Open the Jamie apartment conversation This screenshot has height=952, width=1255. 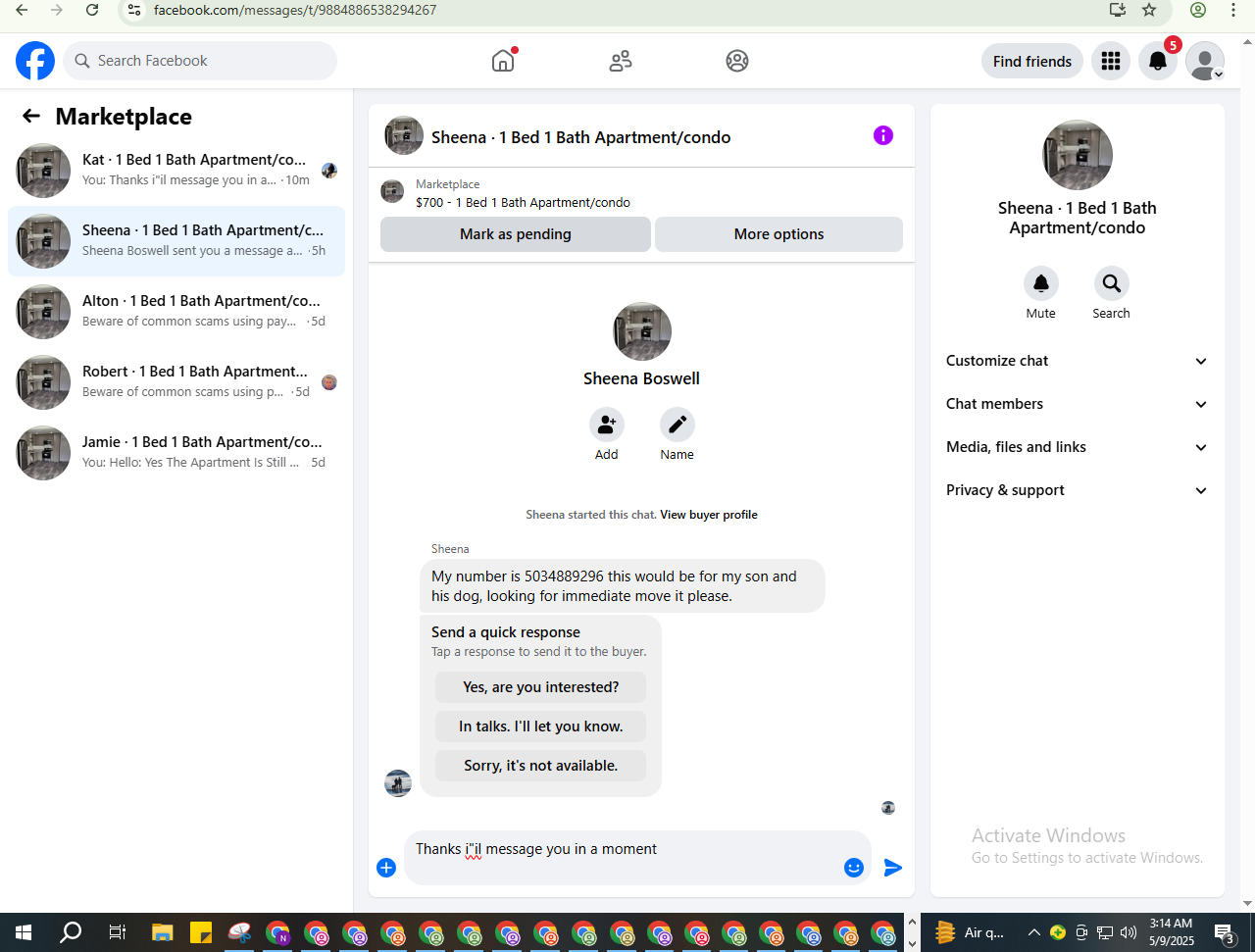[176, 453]
